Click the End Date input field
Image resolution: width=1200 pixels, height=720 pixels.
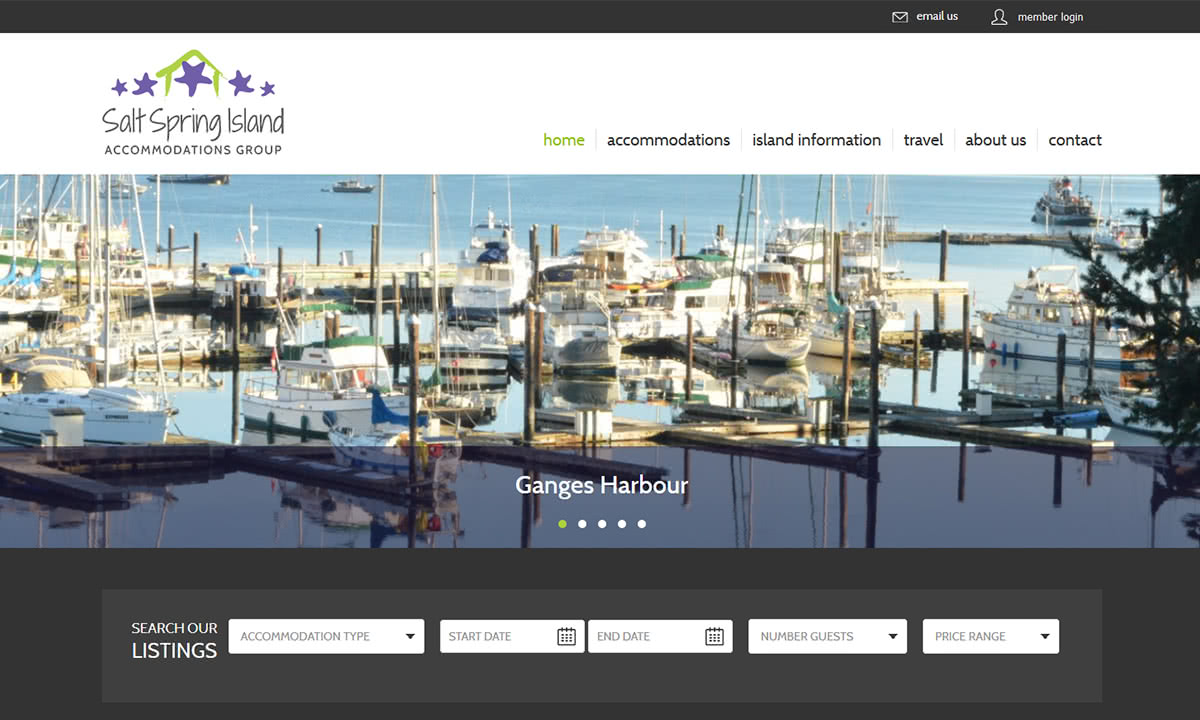pyautogui.click(x=660, y=636)
